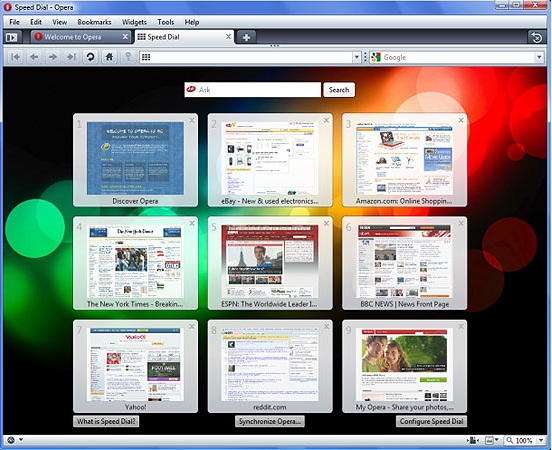Expand the Google search engine dropdown
This screenshot has width=552, height=450.
(x=539, y=57)
